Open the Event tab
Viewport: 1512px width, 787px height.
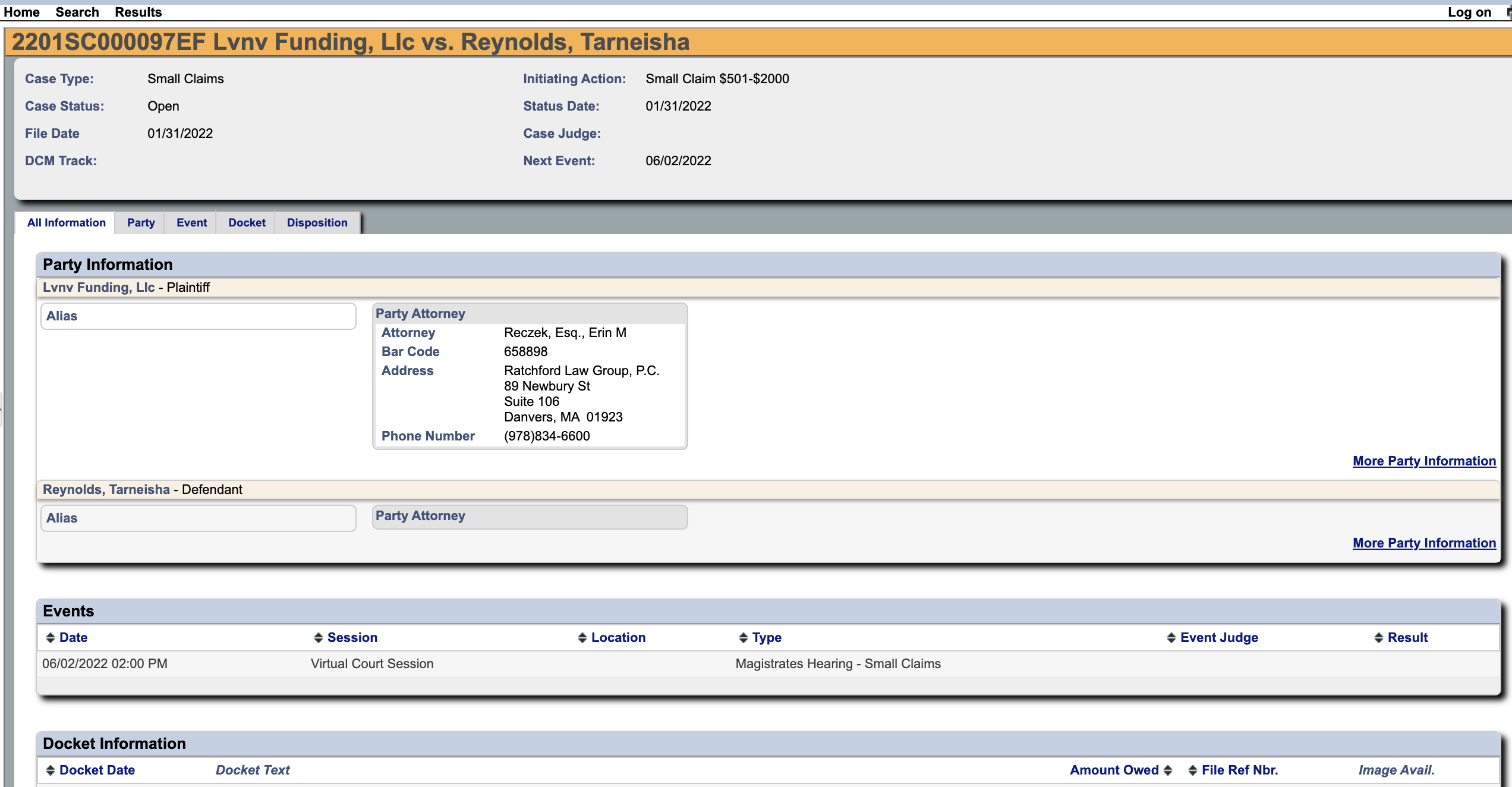click(191, 223)
